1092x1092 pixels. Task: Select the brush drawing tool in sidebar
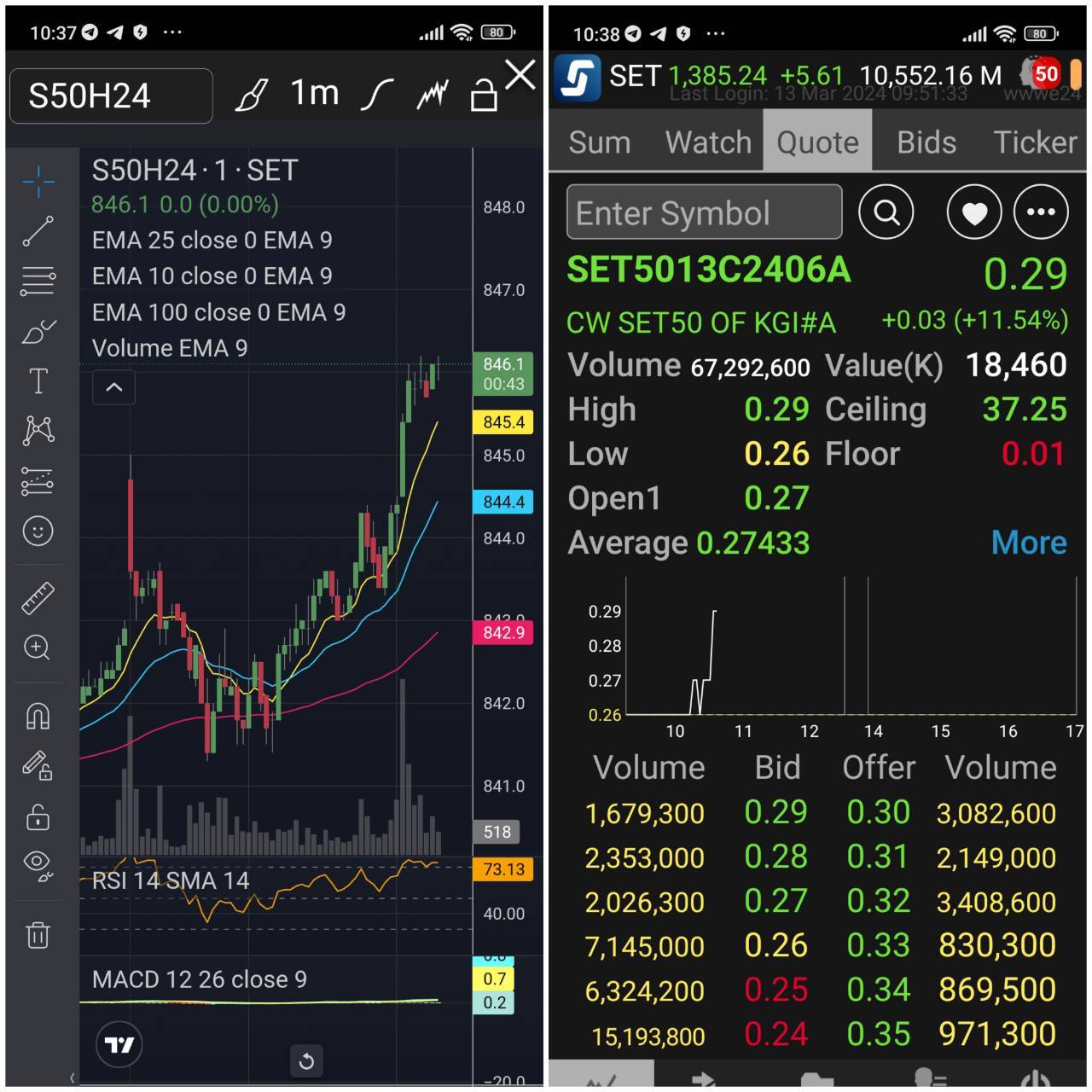tap(38, 331)
